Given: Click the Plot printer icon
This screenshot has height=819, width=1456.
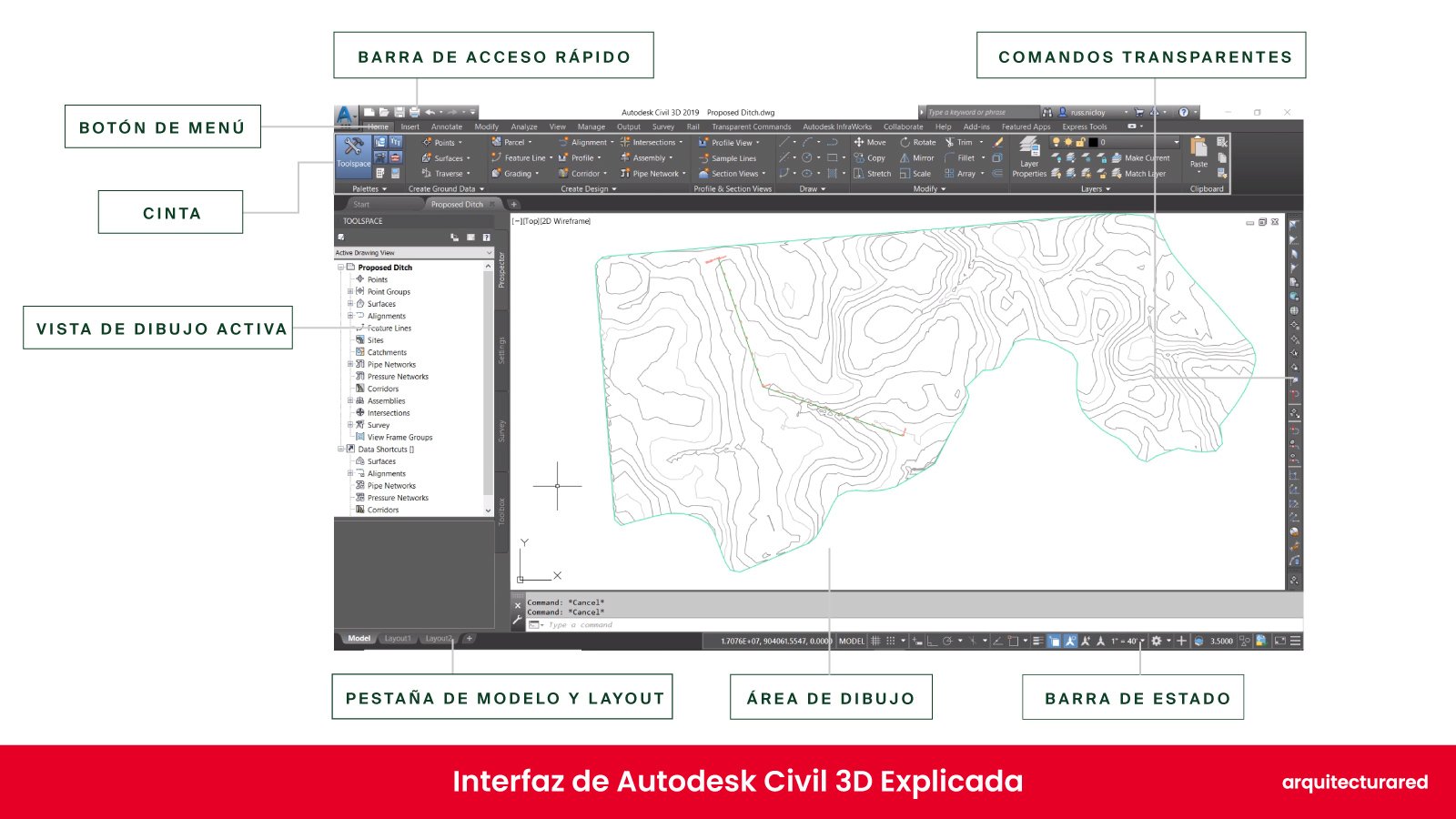Looking at the screenshot, I should tap(414, 112).
